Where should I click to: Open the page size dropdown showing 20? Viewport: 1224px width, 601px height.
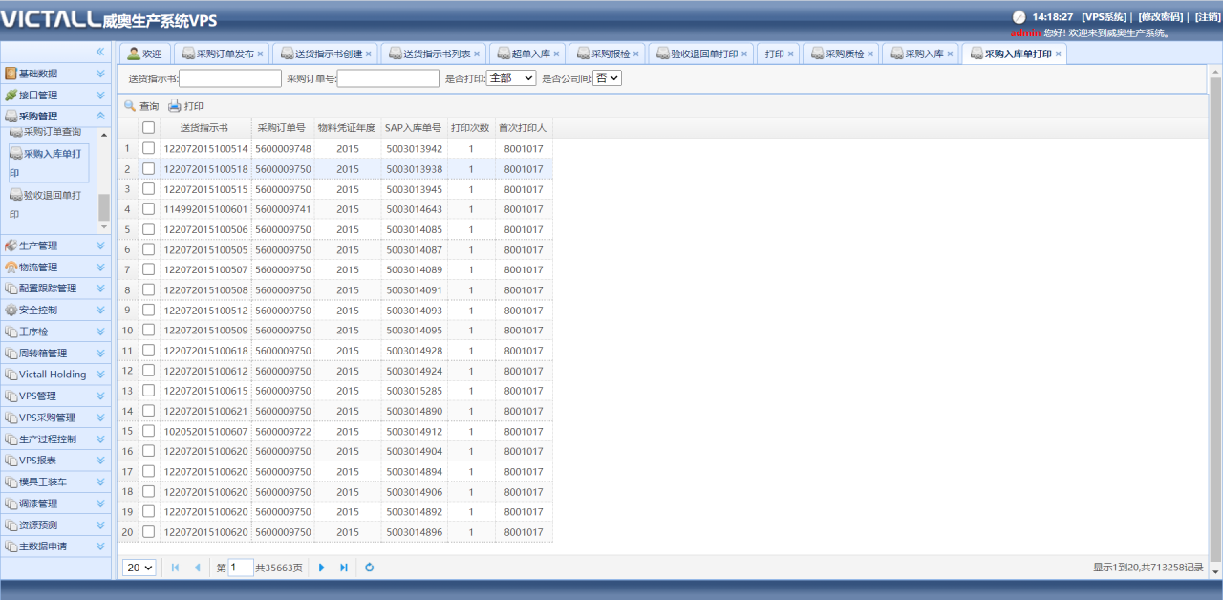pos(139,568)
